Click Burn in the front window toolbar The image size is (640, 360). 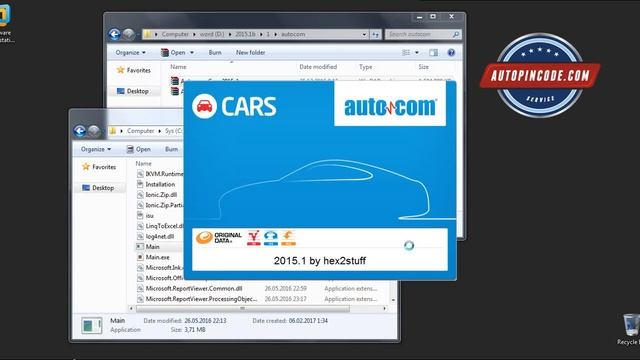[x=171, y=149]
